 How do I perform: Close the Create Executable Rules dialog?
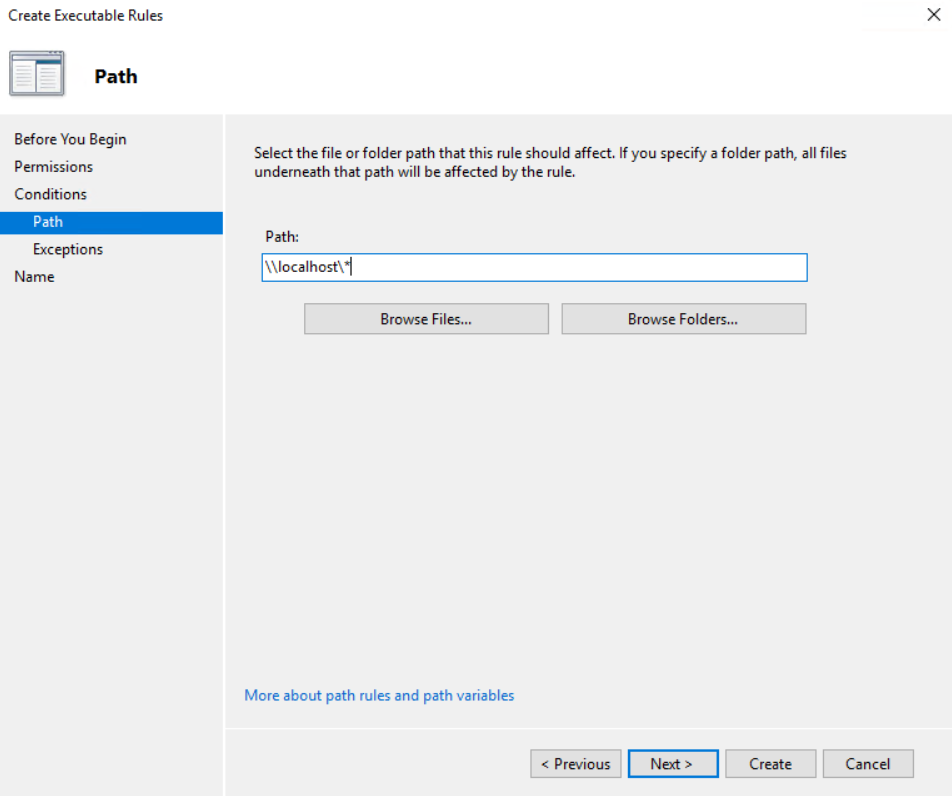(x=933, y=15)
